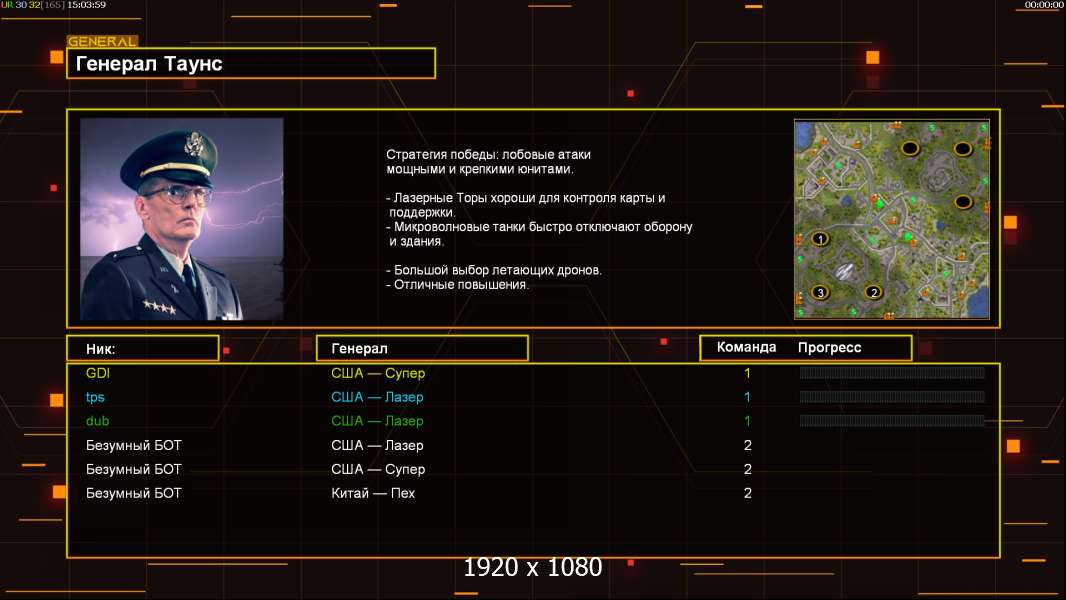Click the 'Команда' column header
This screenshot has height=600, width=1066.
(746, 347)
